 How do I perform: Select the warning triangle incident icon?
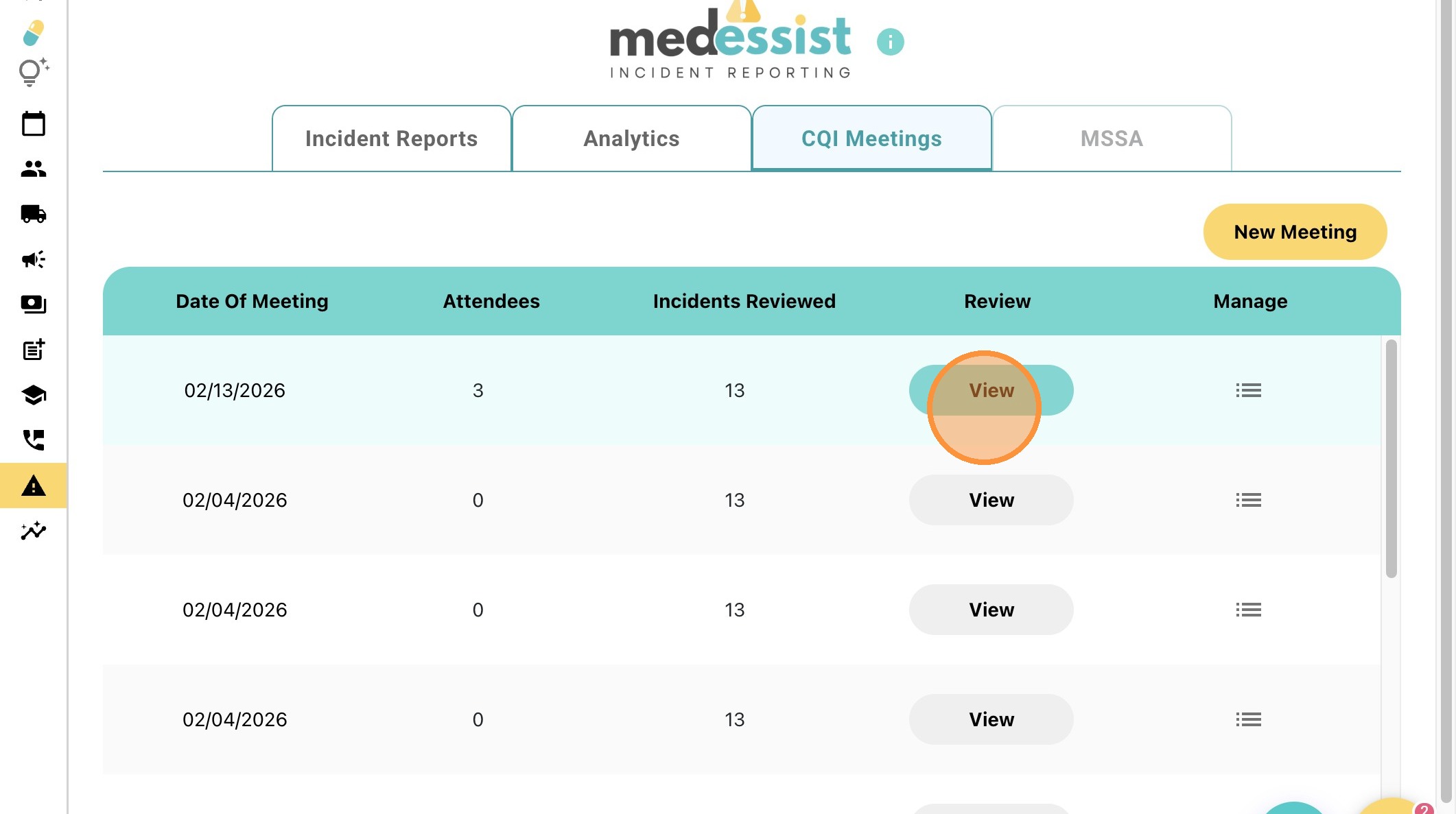click(33, 486)
